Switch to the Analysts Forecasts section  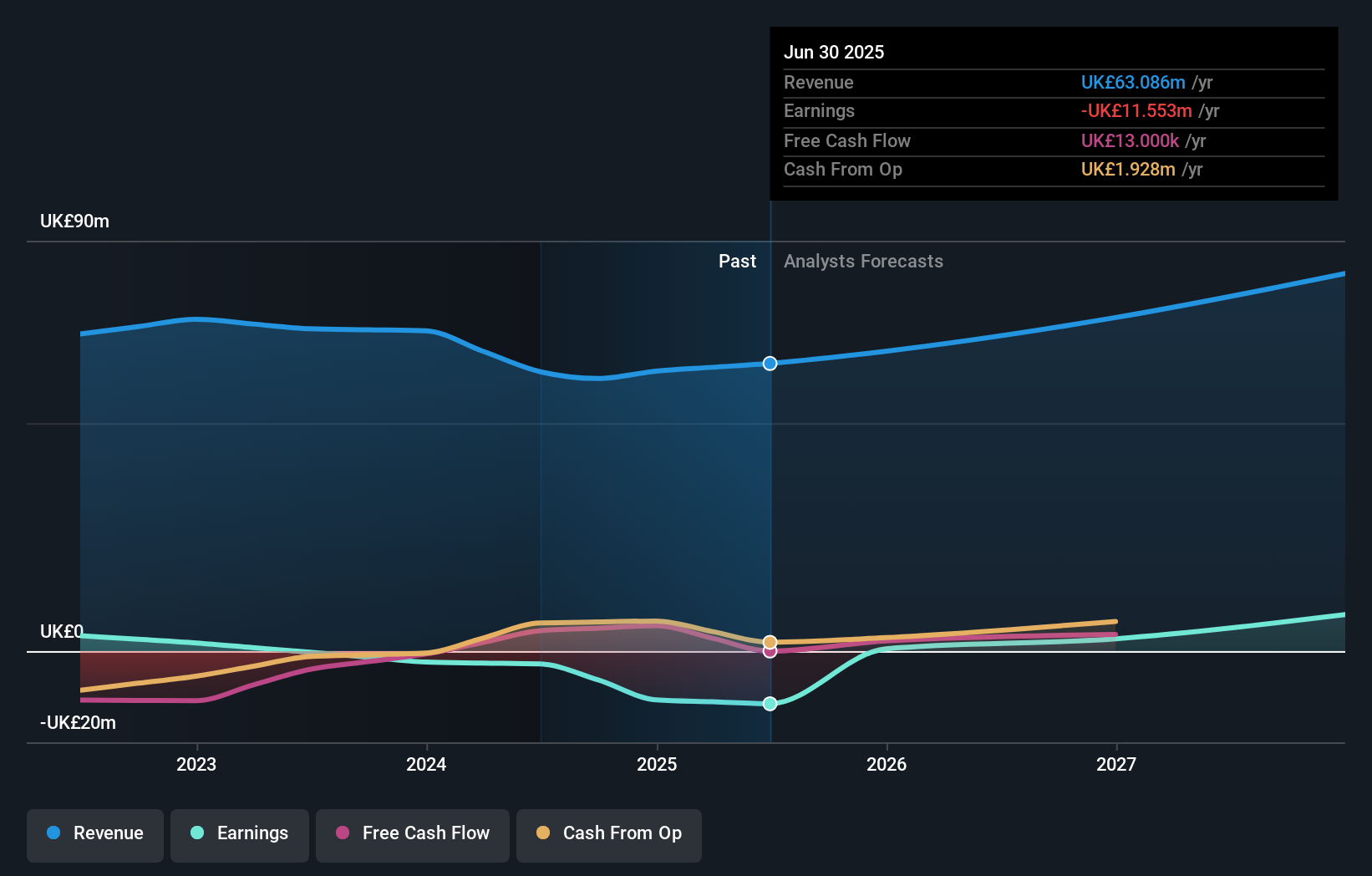[x=863, y=261]
